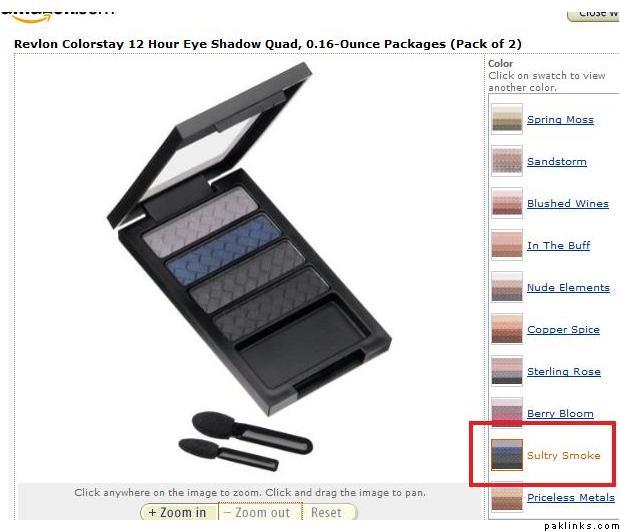Screen dimensions: 620x532
Task: Choose the Copper Spice swatch
Action: [507, 329]
